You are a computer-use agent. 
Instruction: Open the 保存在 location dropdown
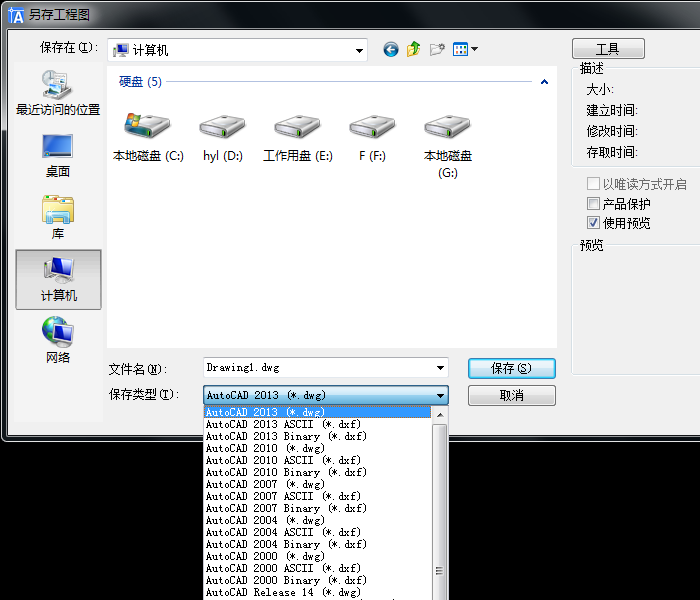[359, 50]
